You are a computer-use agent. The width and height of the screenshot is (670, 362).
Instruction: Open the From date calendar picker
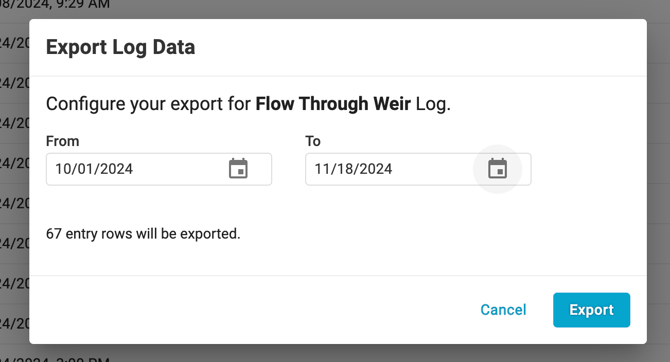tap(238, 169)
